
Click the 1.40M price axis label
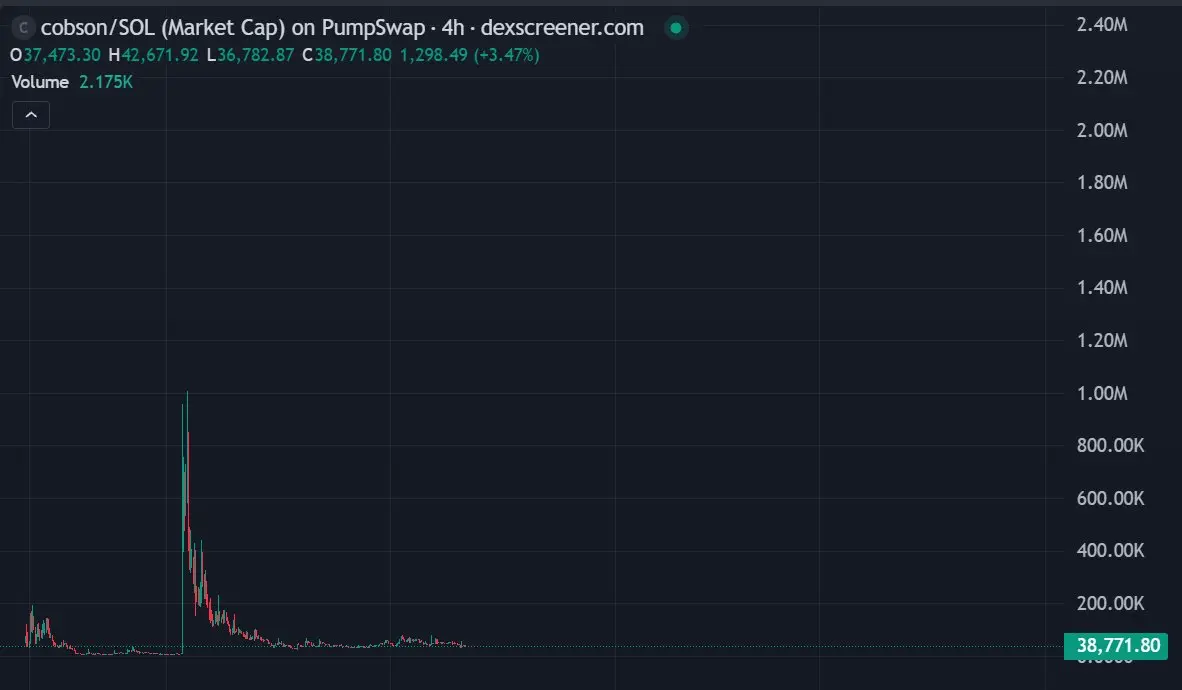pos(1102,287)
